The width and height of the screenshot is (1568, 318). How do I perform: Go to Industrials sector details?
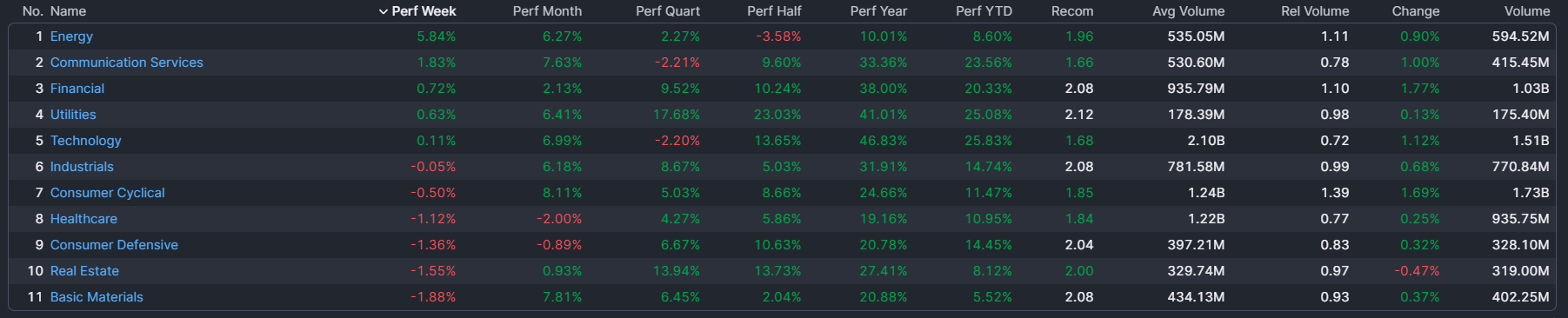(82, 167)
